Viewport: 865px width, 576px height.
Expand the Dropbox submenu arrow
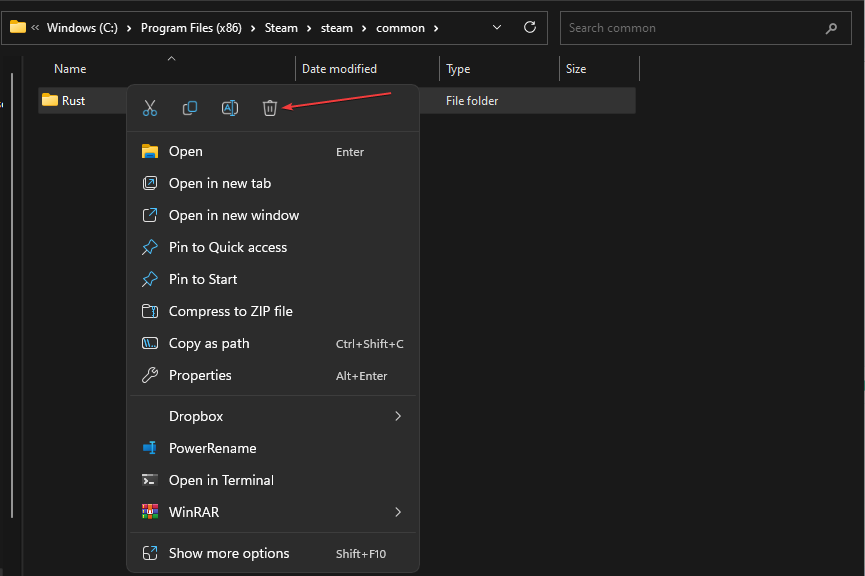pyautogui.click(x=398, y=416)
